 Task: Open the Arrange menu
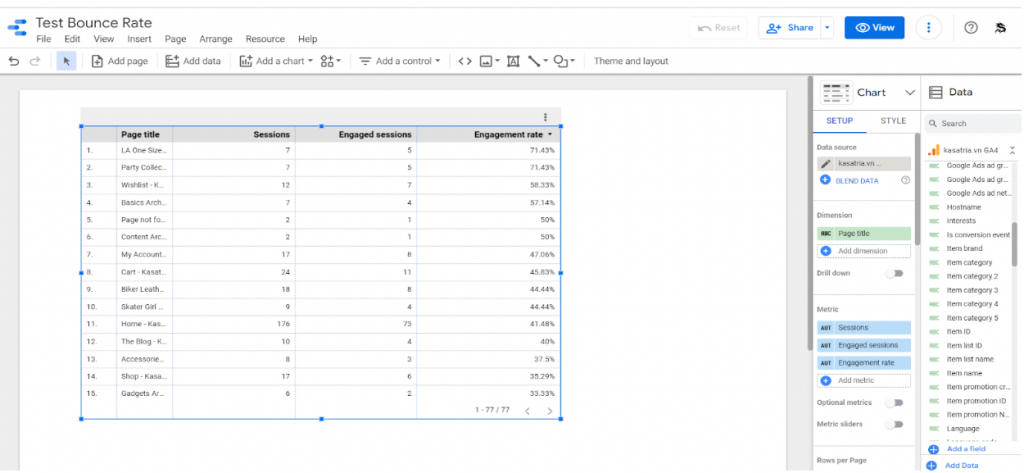click(x=216, y=39)
